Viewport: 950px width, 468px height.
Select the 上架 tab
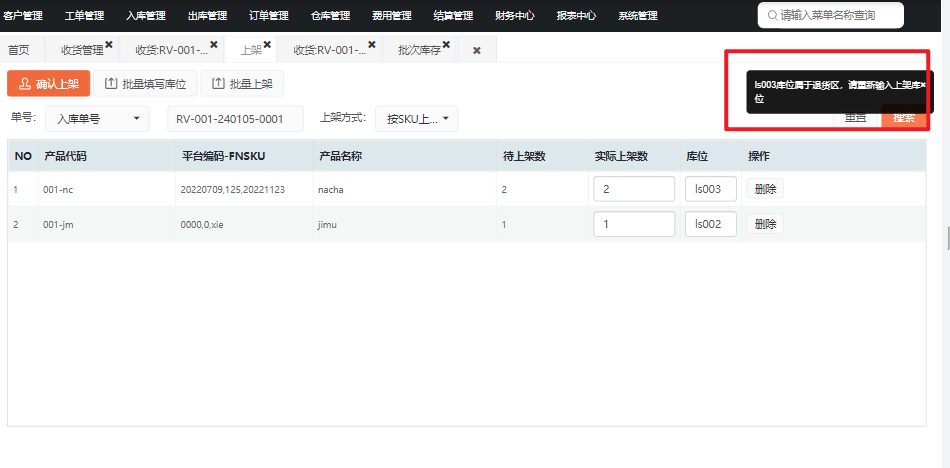coord(251,51)
